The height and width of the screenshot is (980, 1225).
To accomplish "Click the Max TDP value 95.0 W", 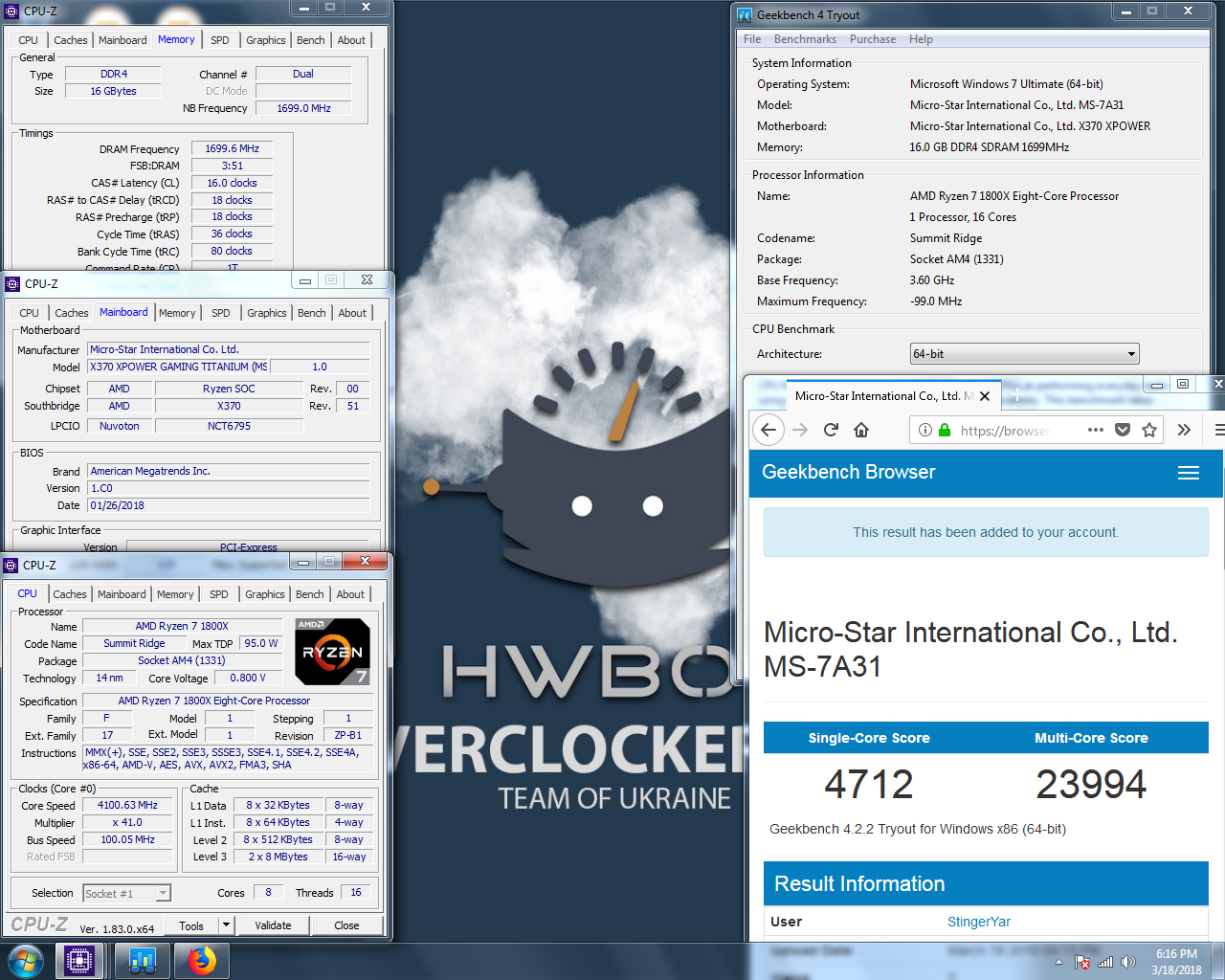I will [261, 643].
